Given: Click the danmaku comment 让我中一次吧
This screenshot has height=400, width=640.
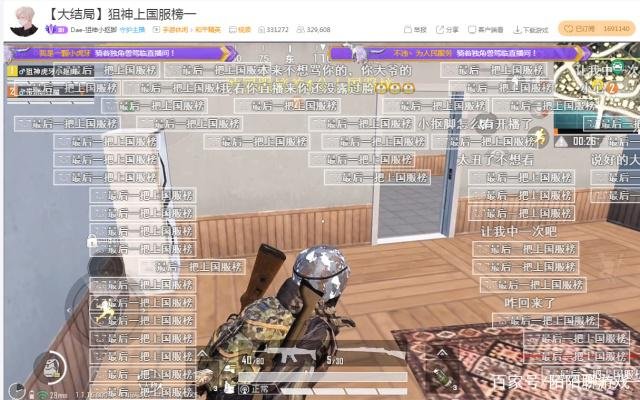Looking at the screenshot, I should click(x=518, y=231).
